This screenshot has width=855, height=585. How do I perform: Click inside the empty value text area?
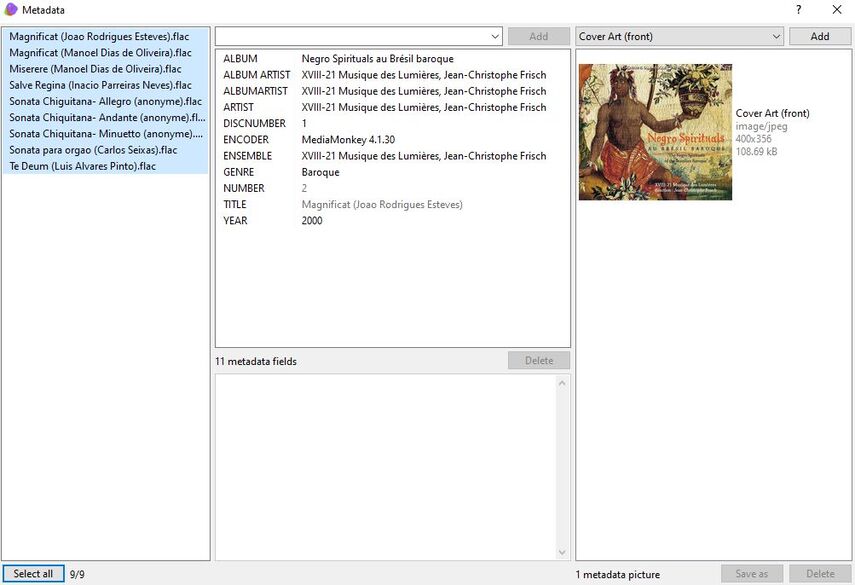(386, 467)
